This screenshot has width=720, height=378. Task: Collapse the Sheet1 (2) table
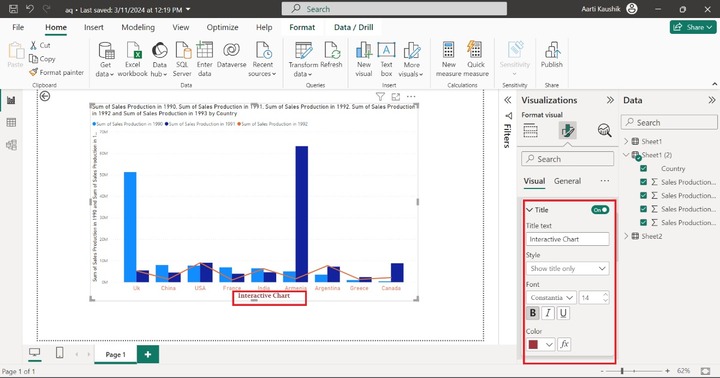coord(626,155)
